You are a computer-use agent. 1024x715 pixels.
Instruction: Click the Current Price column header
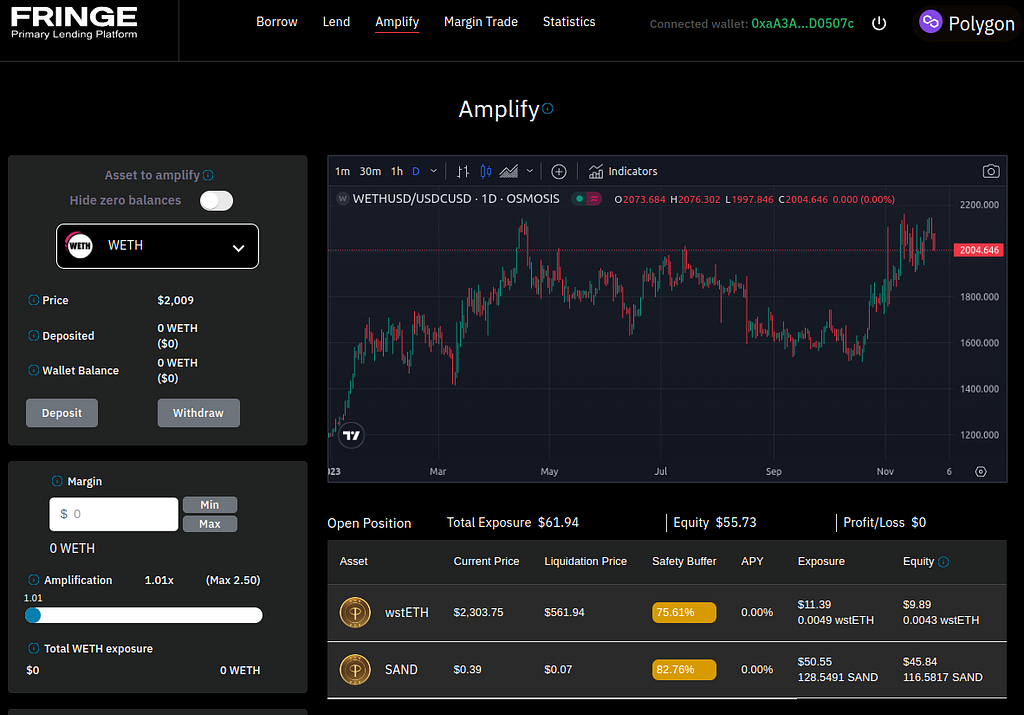pyautogui.click(x=487, y=562)
